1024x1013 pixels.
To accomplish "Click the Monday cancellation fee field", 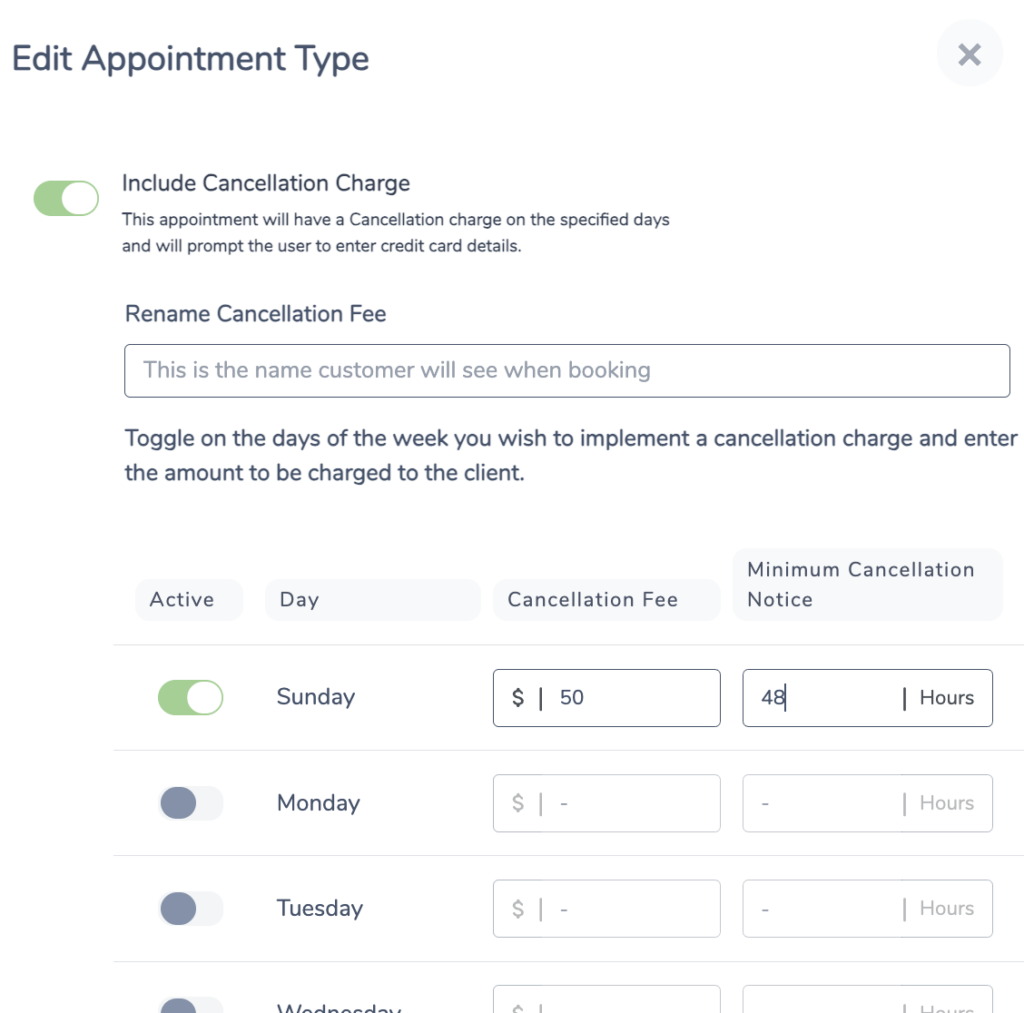I will (607, 803).
